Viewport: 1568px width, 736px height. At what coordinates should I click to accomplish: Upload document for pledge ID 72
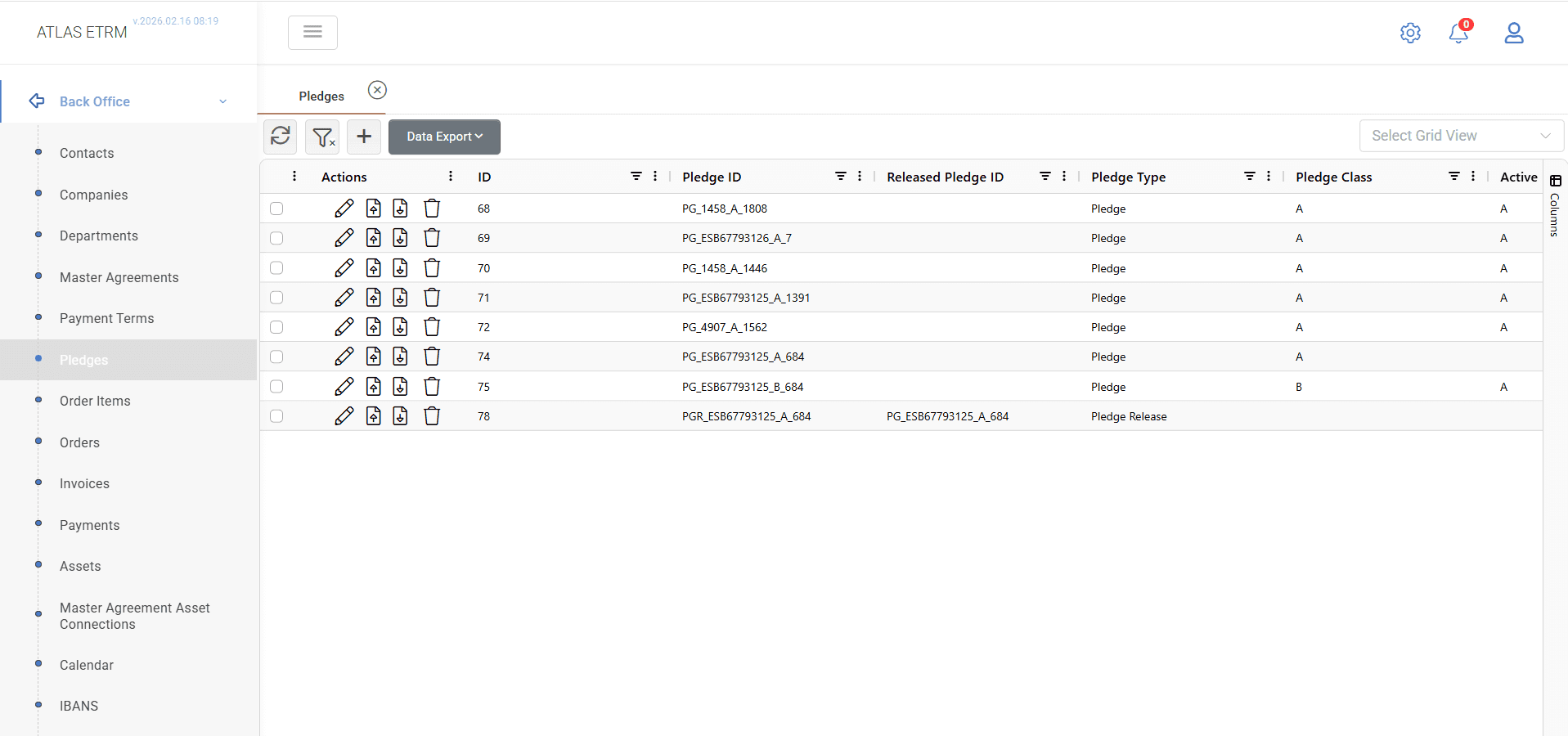pyautogui.click(x=374, y=327)
